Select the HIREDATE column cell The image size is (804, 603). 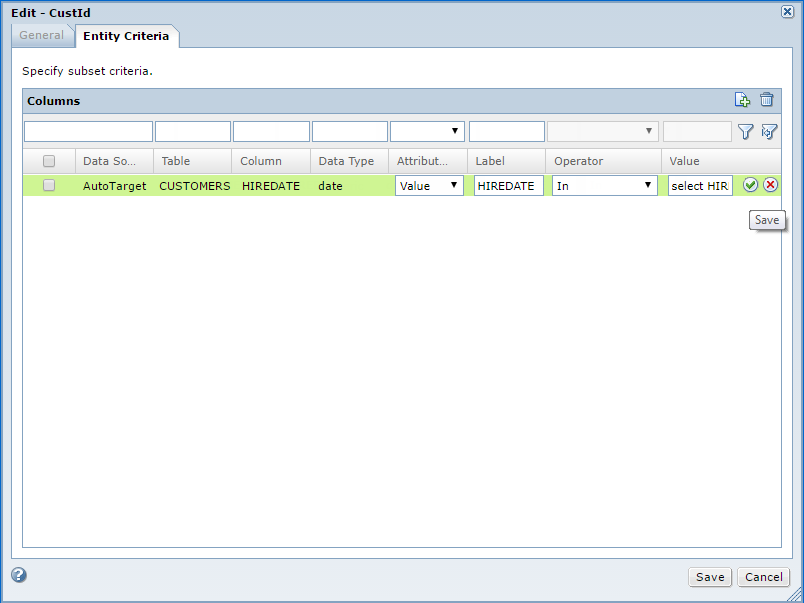(271, 186)
